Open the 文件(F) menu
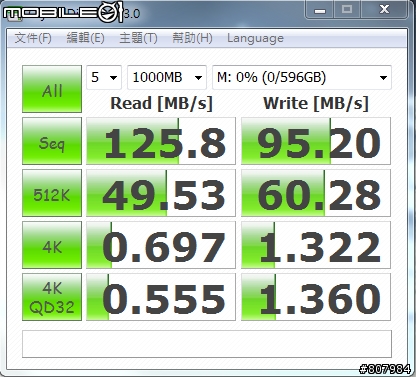 pos(33,38)
